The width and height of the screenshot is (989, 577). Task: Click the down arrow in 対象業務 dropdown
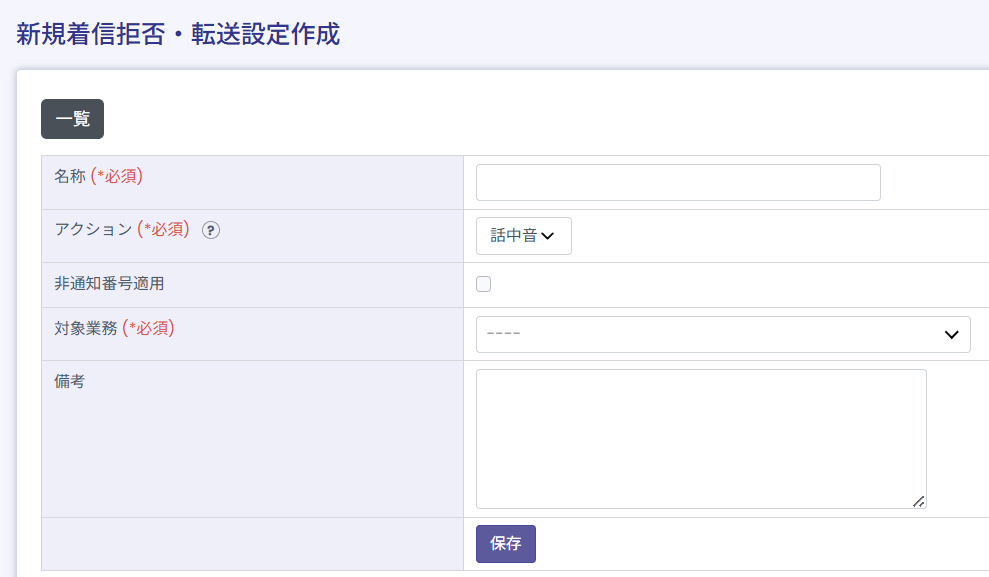coord(951,335)
